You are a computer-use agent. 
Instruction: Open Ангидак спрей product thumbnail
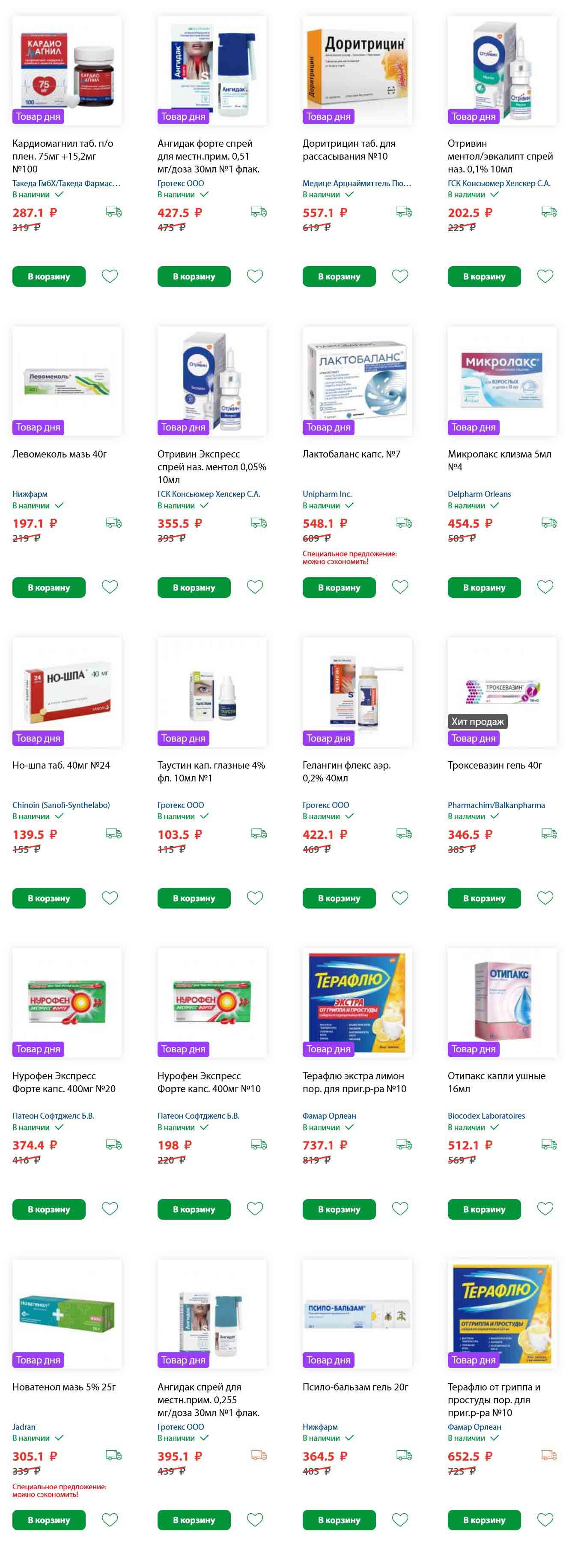click(x=212, y=1314)
